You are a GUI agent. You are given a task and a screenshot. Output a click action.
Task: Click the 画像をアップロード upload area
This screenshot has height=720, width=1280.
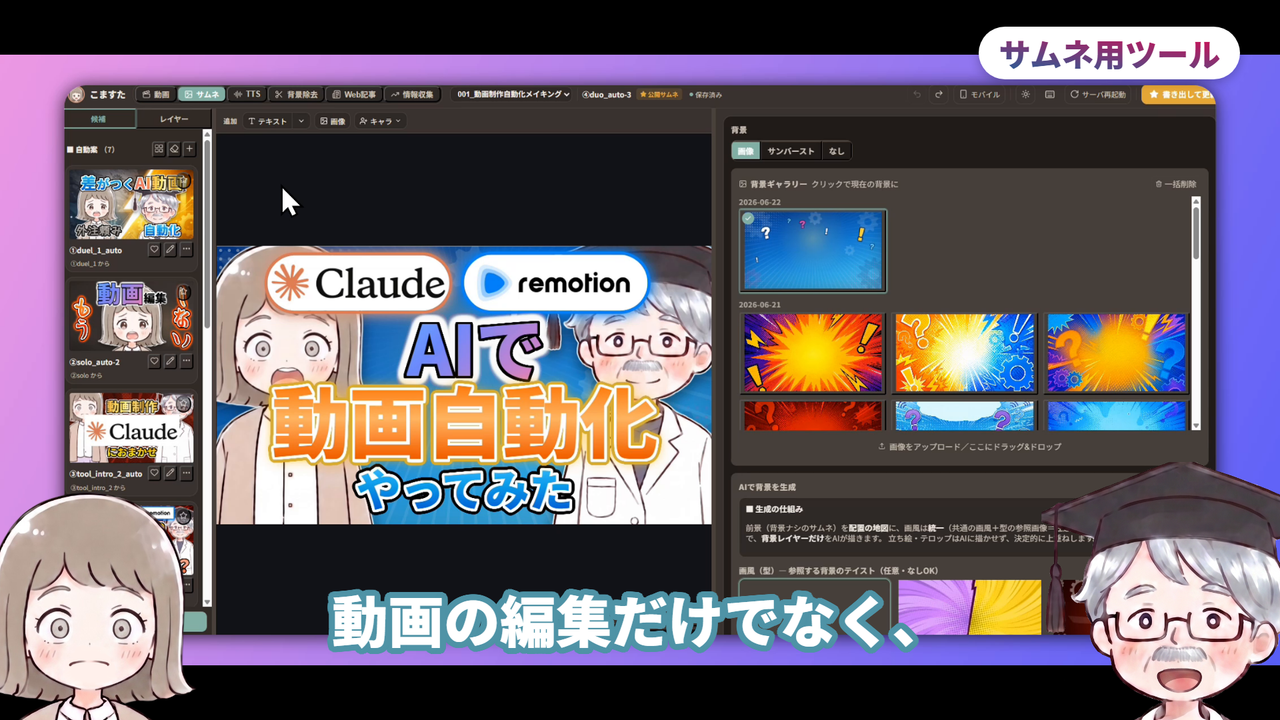pos(969,446)
